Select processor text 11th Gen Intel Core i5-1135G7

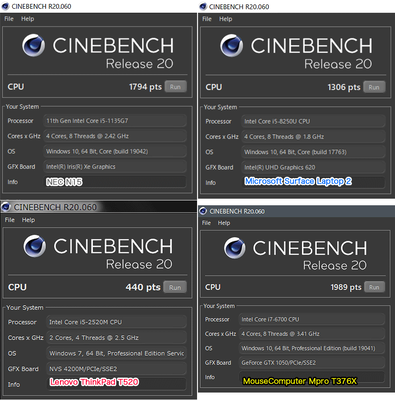(87, 121)
